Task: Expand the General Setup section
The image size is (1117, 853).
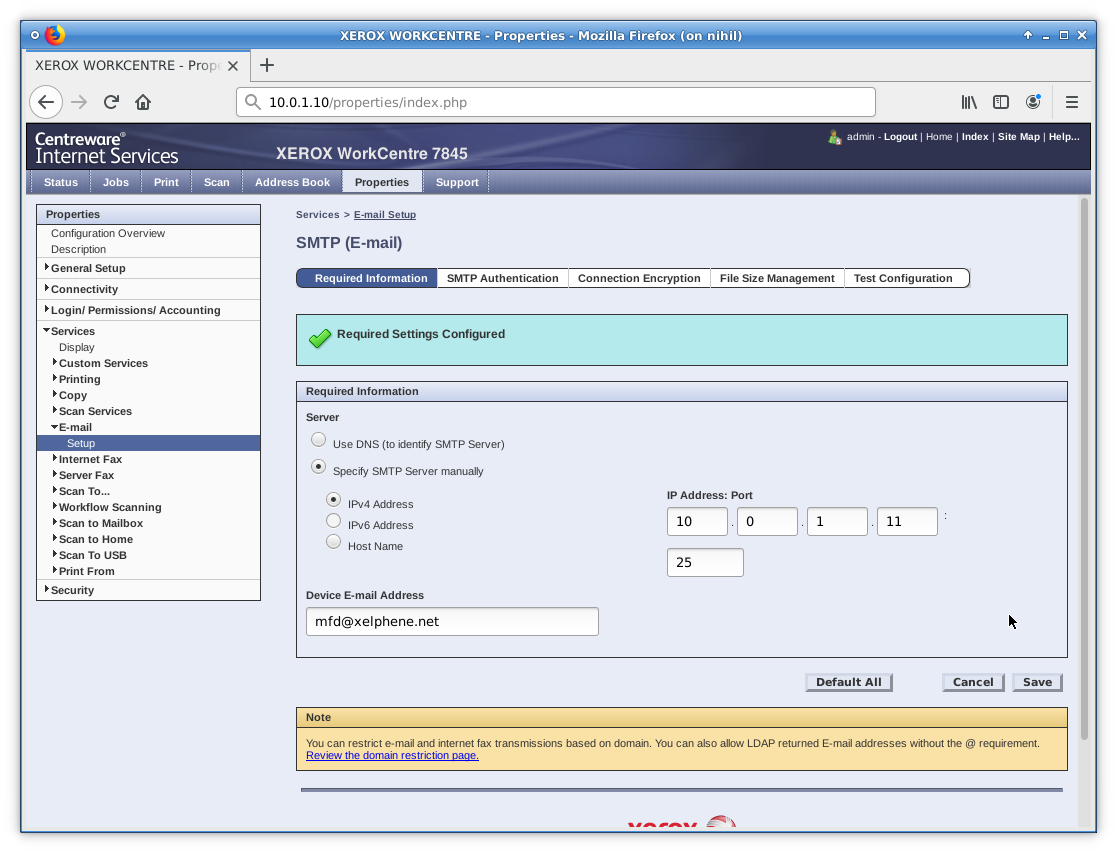Action: coord(88,268)
